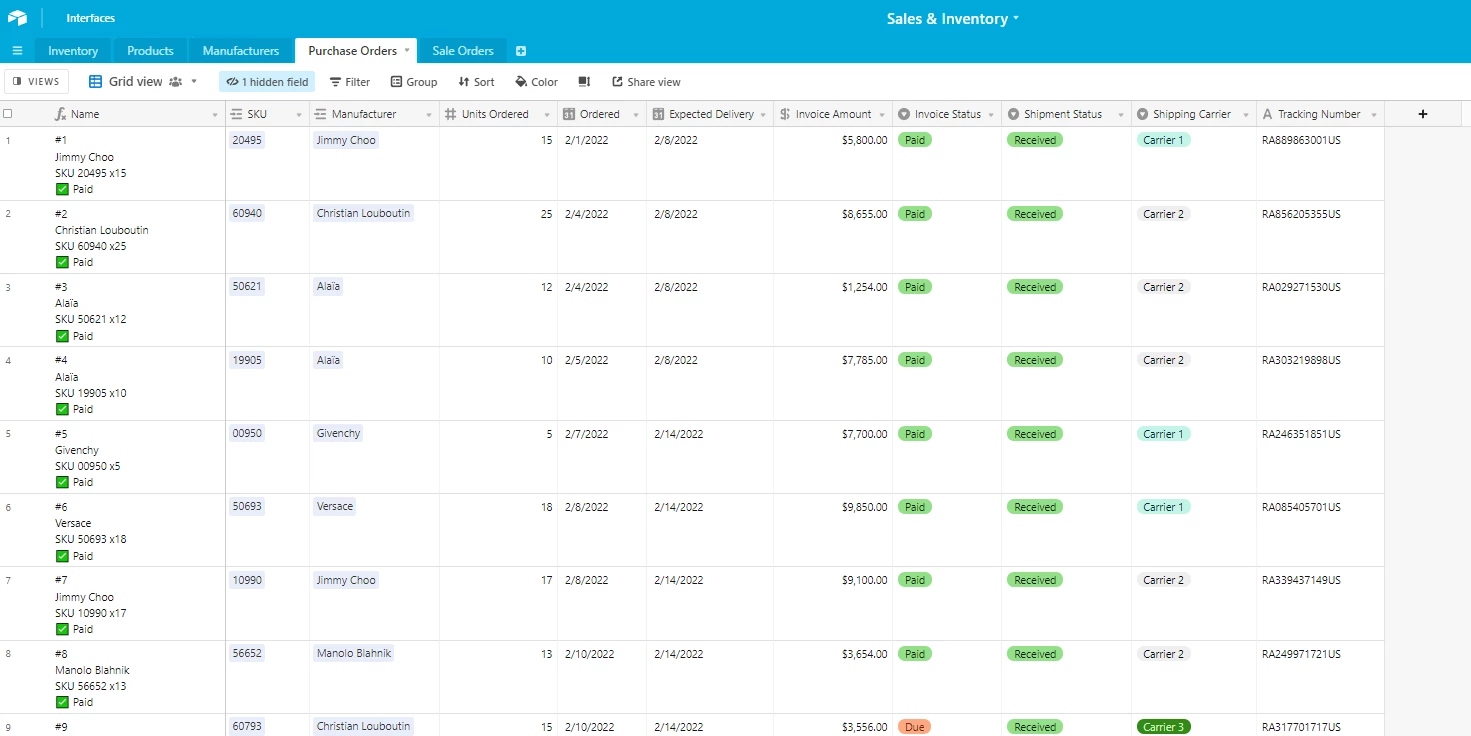Open the Sort tool
Viewport: 1471px width, 736px height.
click(476, 82)
